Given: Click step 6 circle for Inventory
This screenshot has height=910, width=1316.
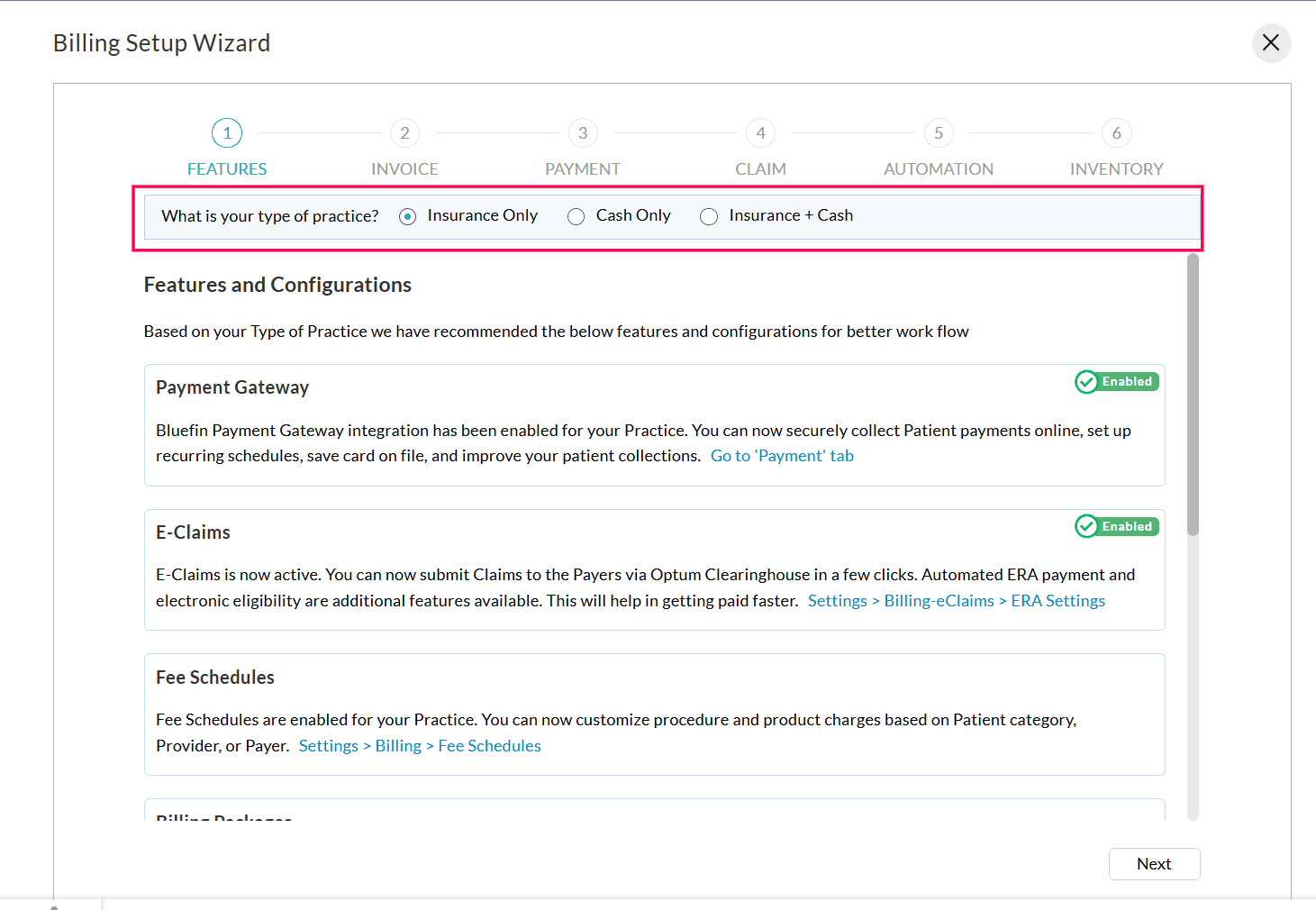Looking at the screenshot, I should pyautogui.click(x=1116, y=133).
